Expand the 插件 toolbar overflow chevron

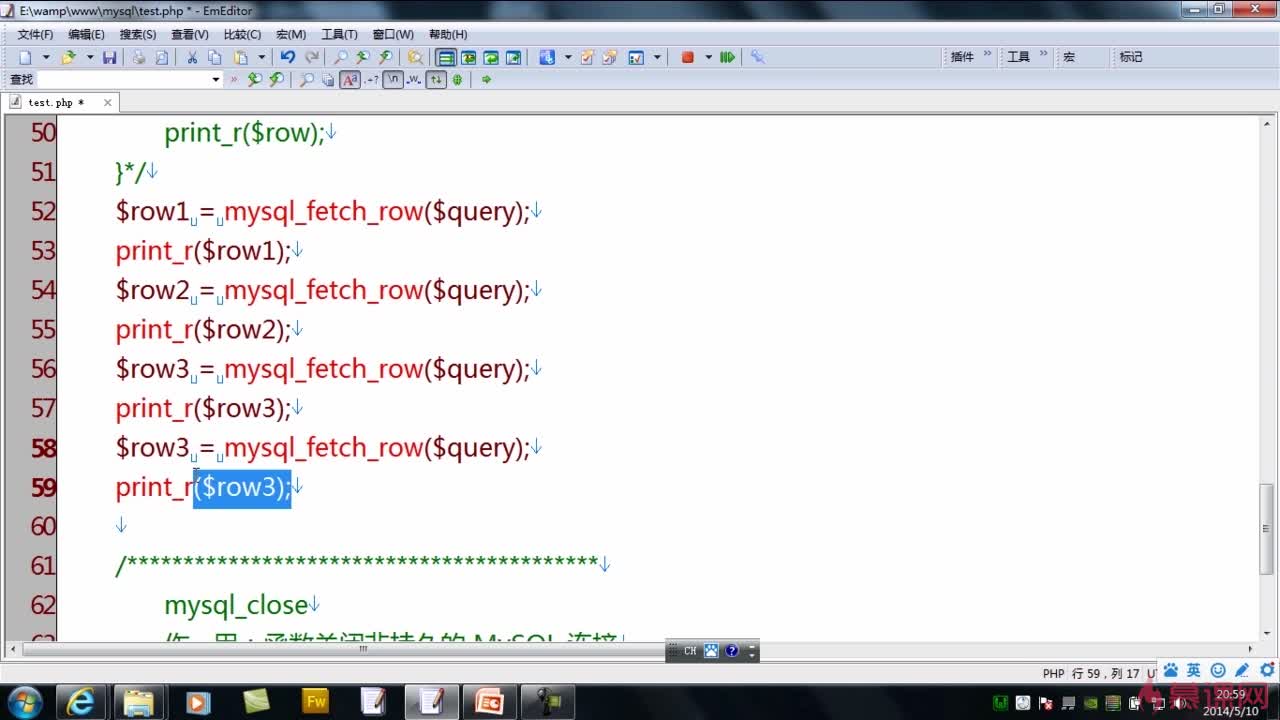click(x=988, y=55)
